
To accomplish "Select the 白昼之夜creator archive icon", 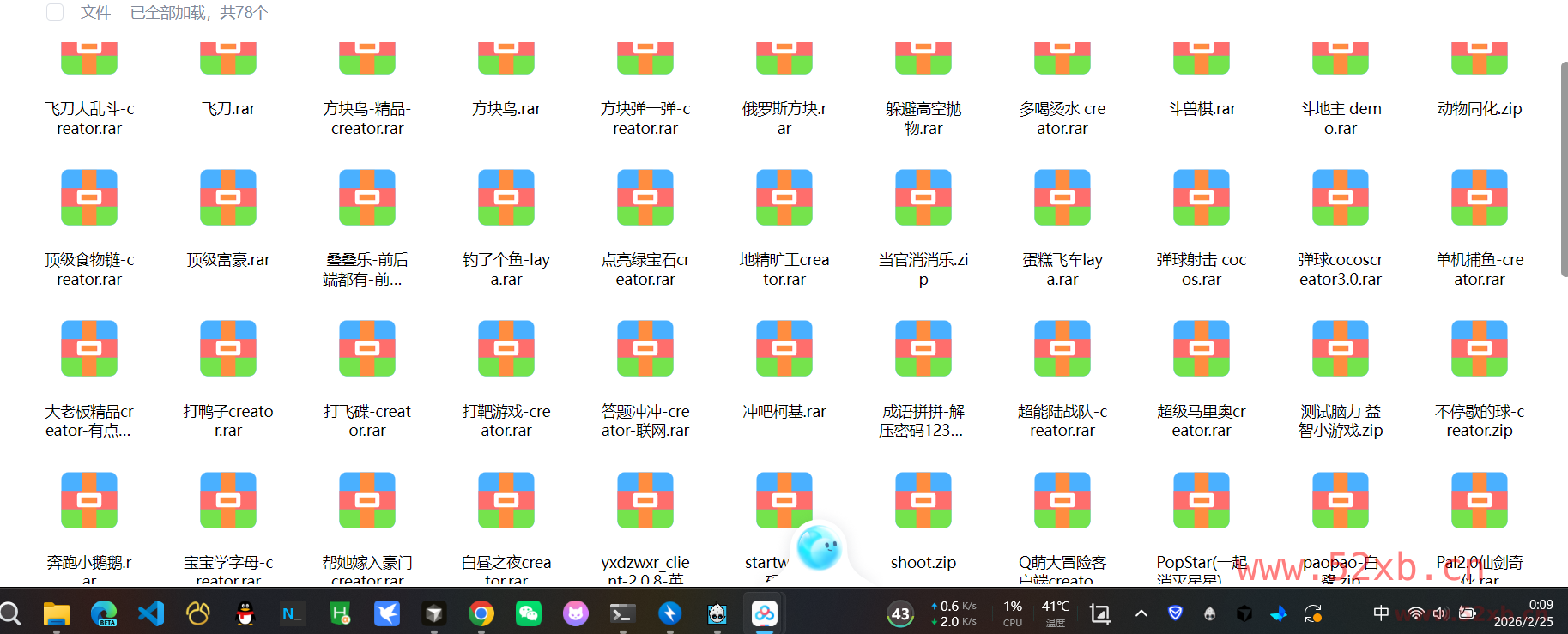I will click(506, 500).
